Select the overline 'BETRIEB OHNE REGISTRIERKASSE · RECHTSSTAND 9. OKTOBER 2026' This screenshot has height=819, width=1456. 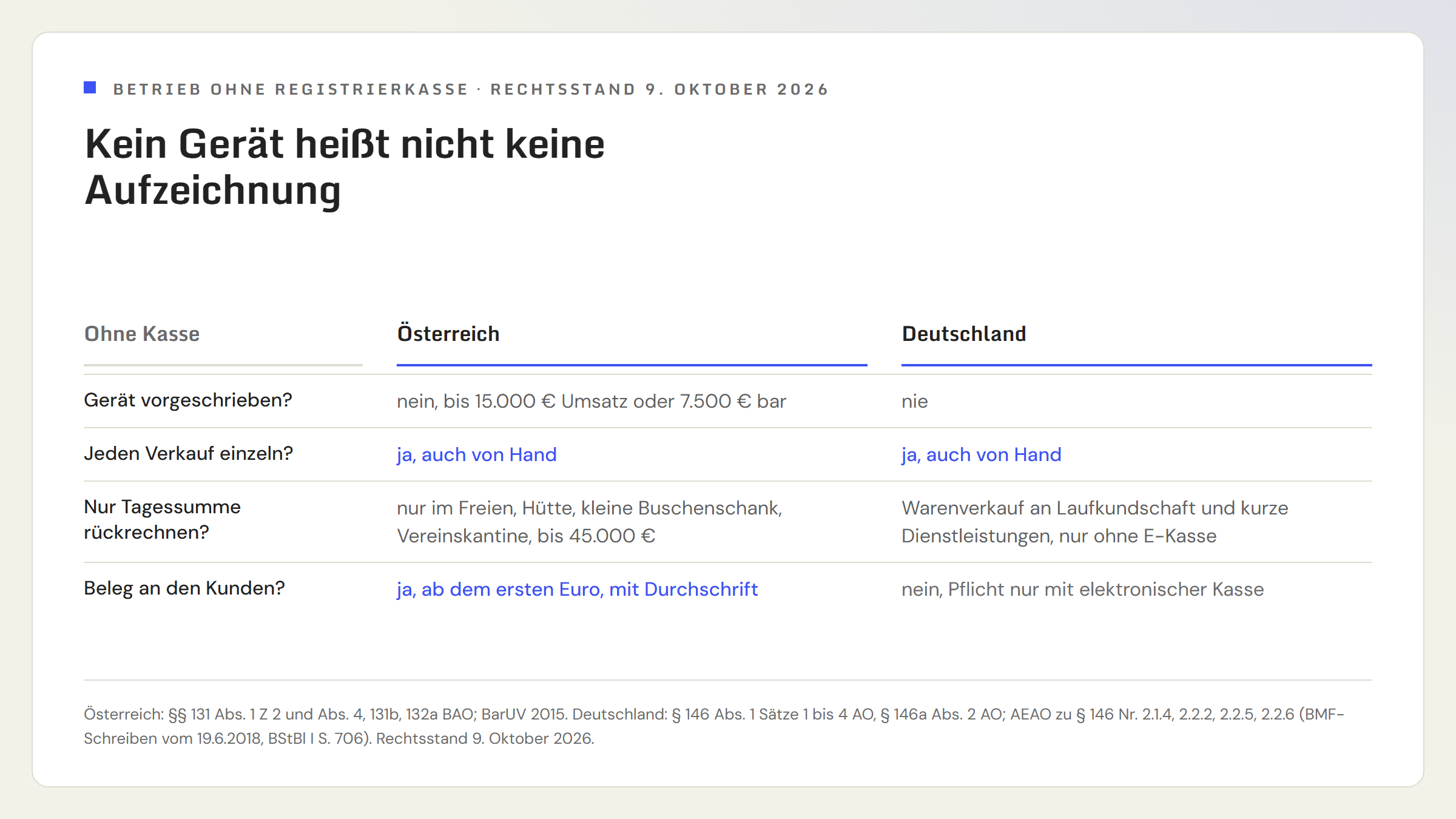tap(471, 89)
